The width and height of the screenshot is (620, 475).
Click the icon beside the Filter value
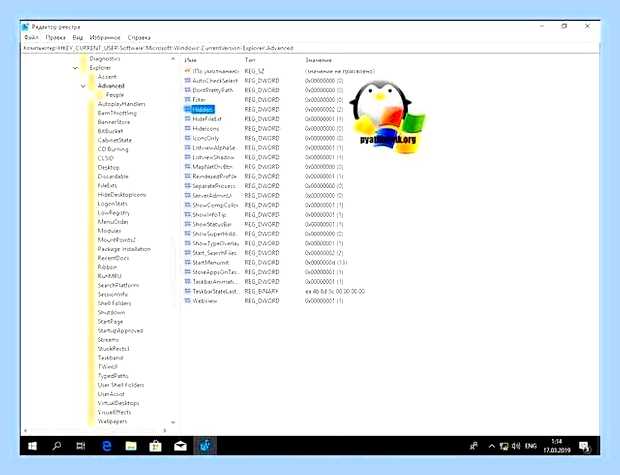tap(188, 100)
